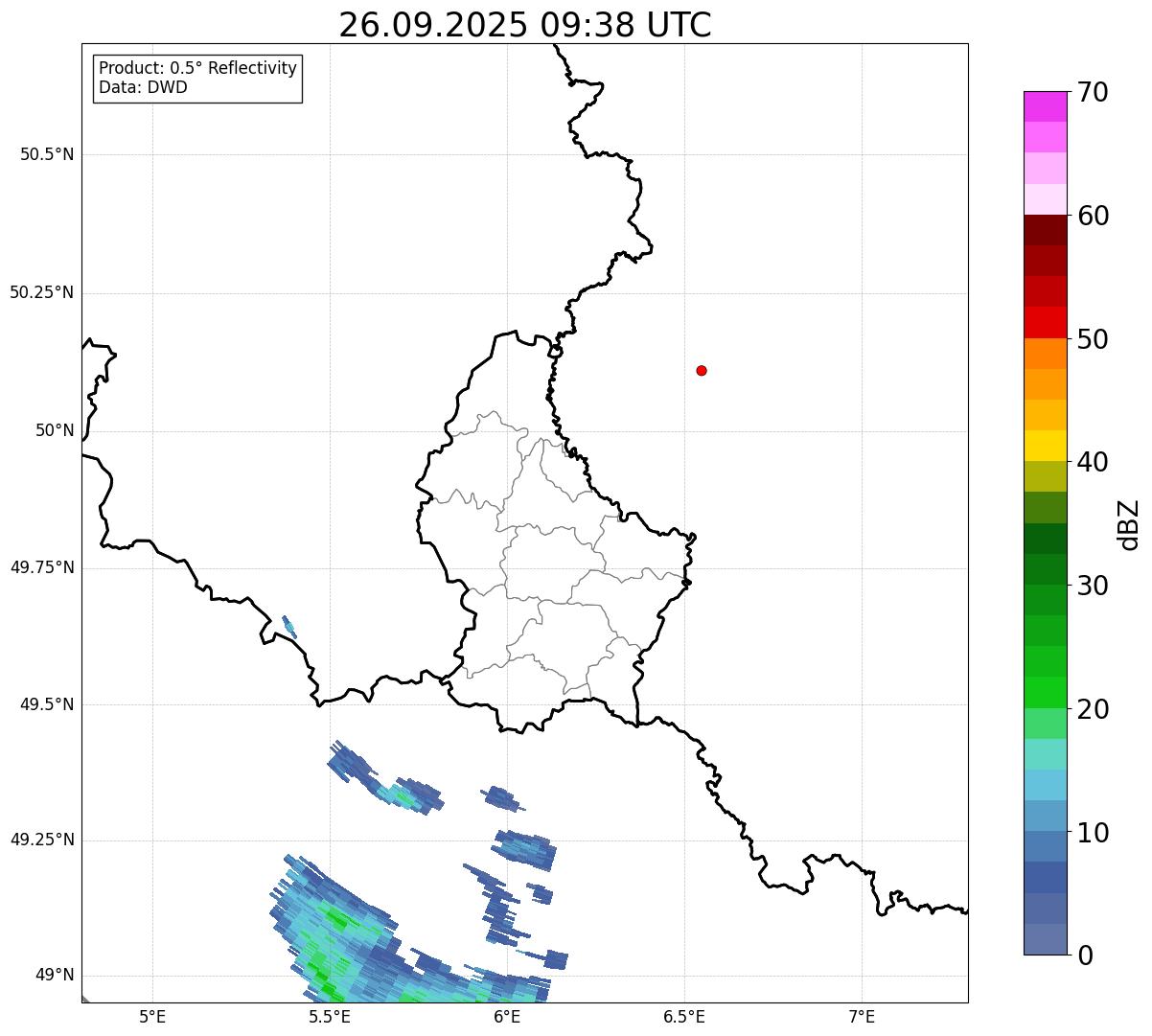This screenshot has width=1152, height=1036.
Task: Pick the orange swatch just below 50
Action: (1045, 354)
